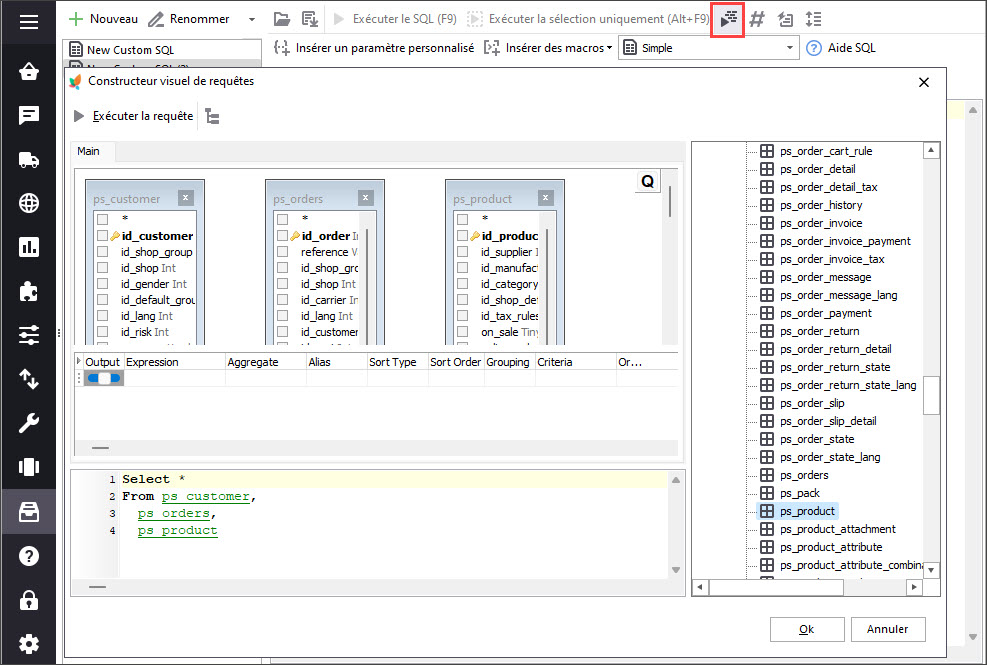Screen dimensions: 987x665
Task: Open the hamburger menu in sidebar
Action: click(28, 22)
